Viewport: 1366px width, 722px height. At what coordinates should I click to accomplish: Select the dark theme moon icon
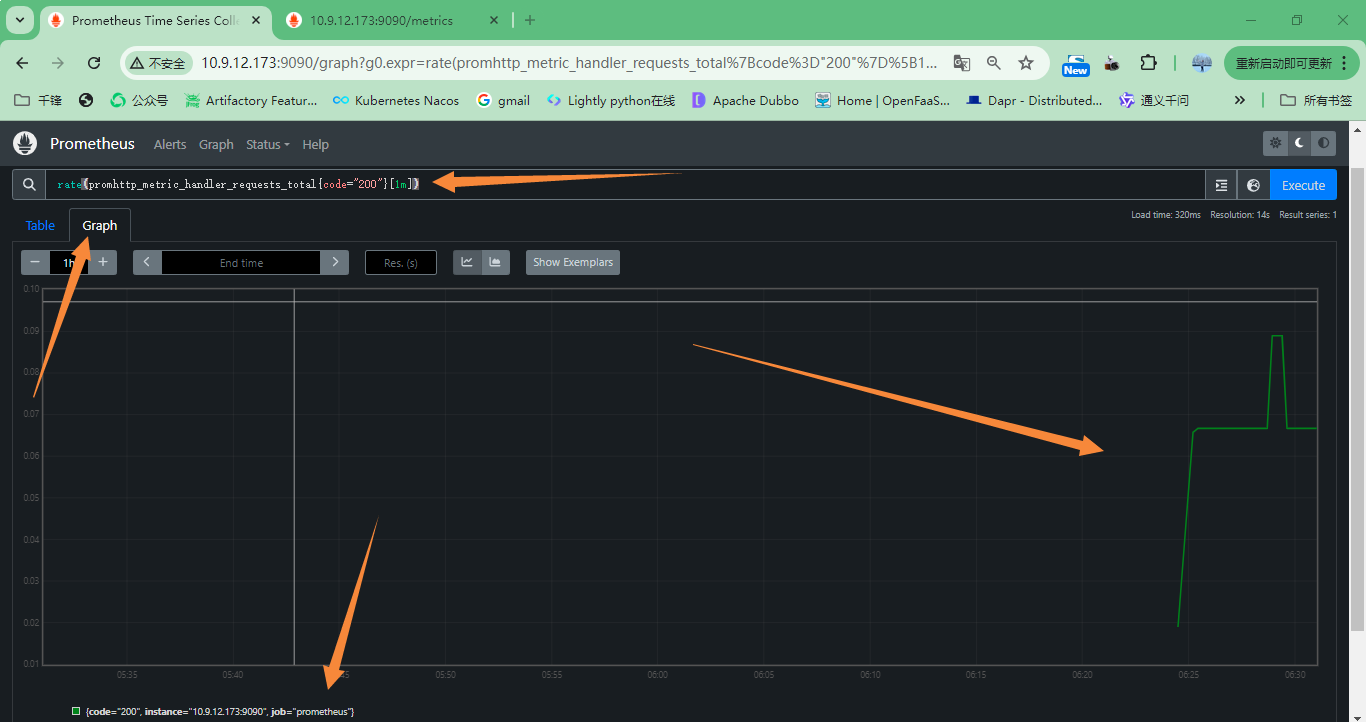[x=1300, y=143]
